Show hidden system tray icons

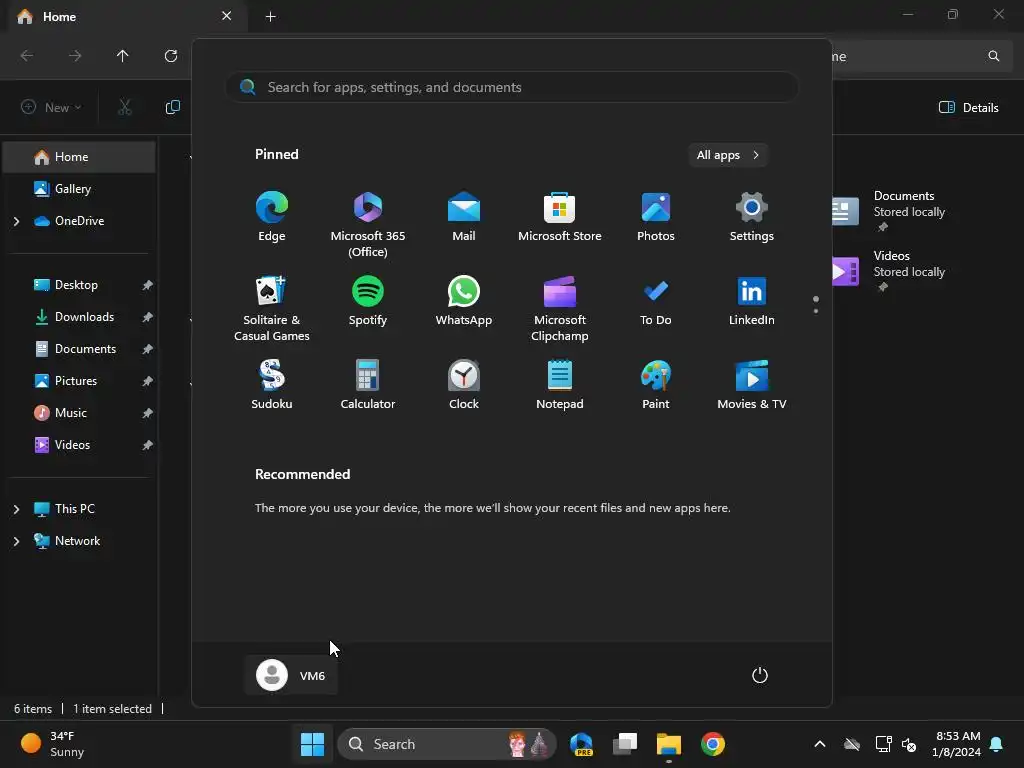click(x=820, y=744)
